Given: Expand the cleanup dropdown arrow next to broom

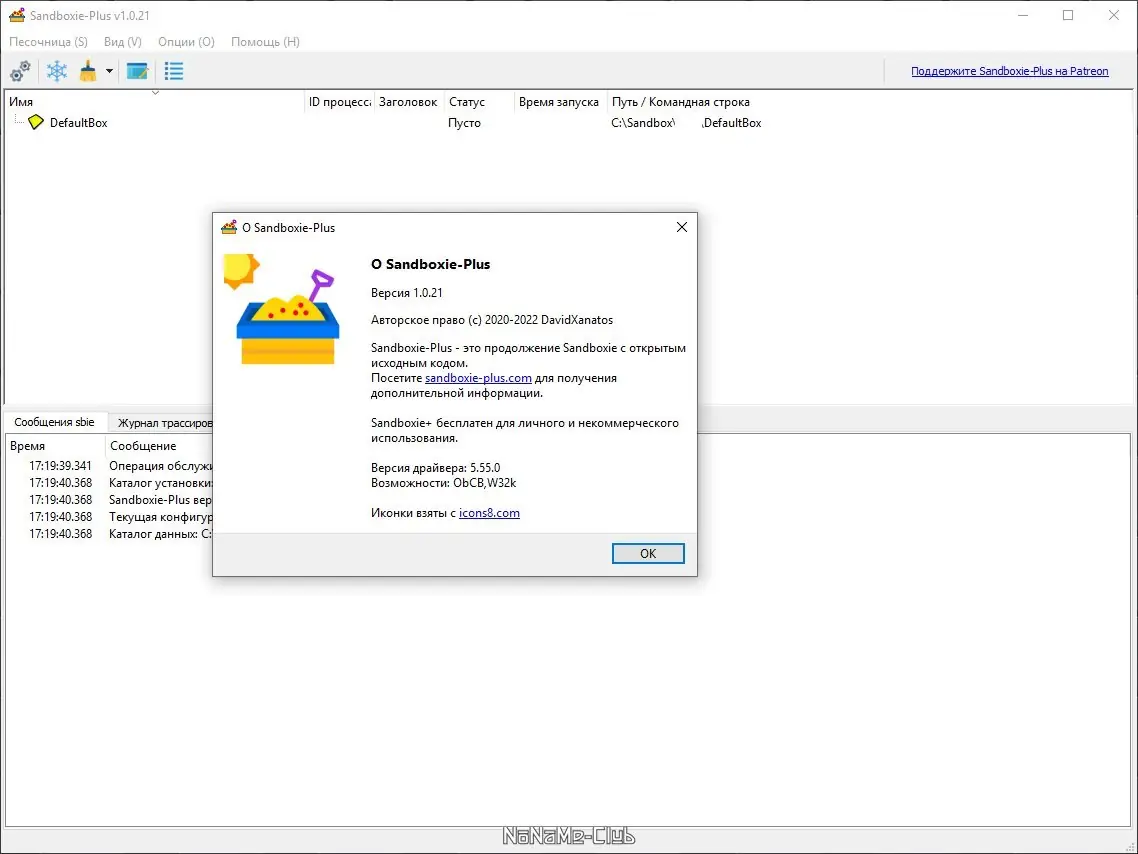Looking at the screenshot, I should pyautogui.click(x=109, y=71).
